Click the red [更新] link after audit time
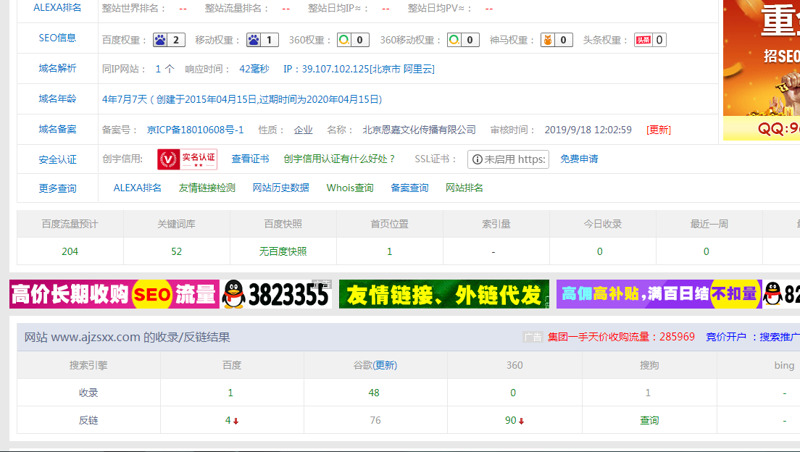Screen dimensions: 800x452 pos(659,130)
